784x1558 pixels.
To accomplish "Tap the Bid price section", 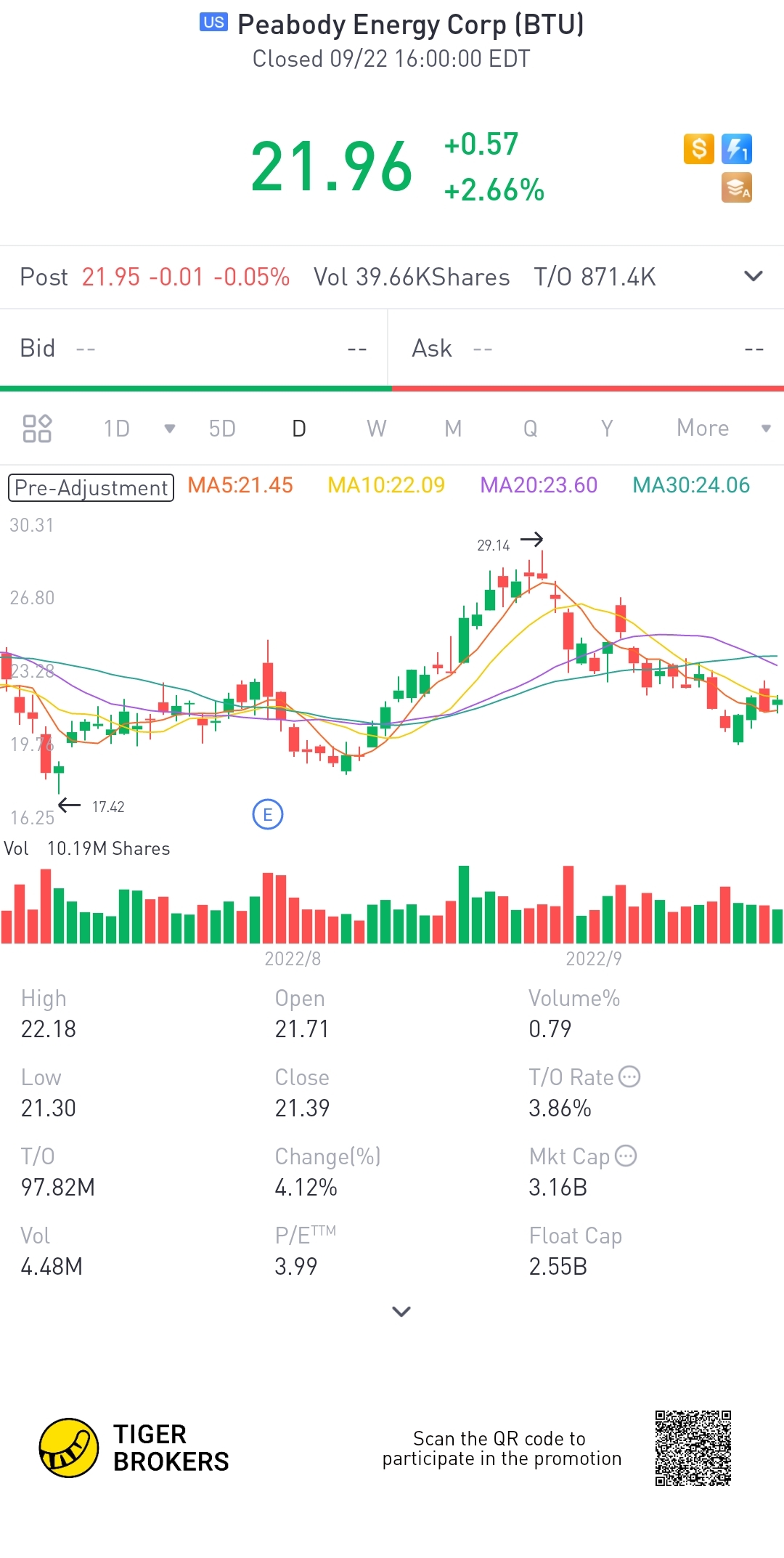I will [x=194, y=349].
